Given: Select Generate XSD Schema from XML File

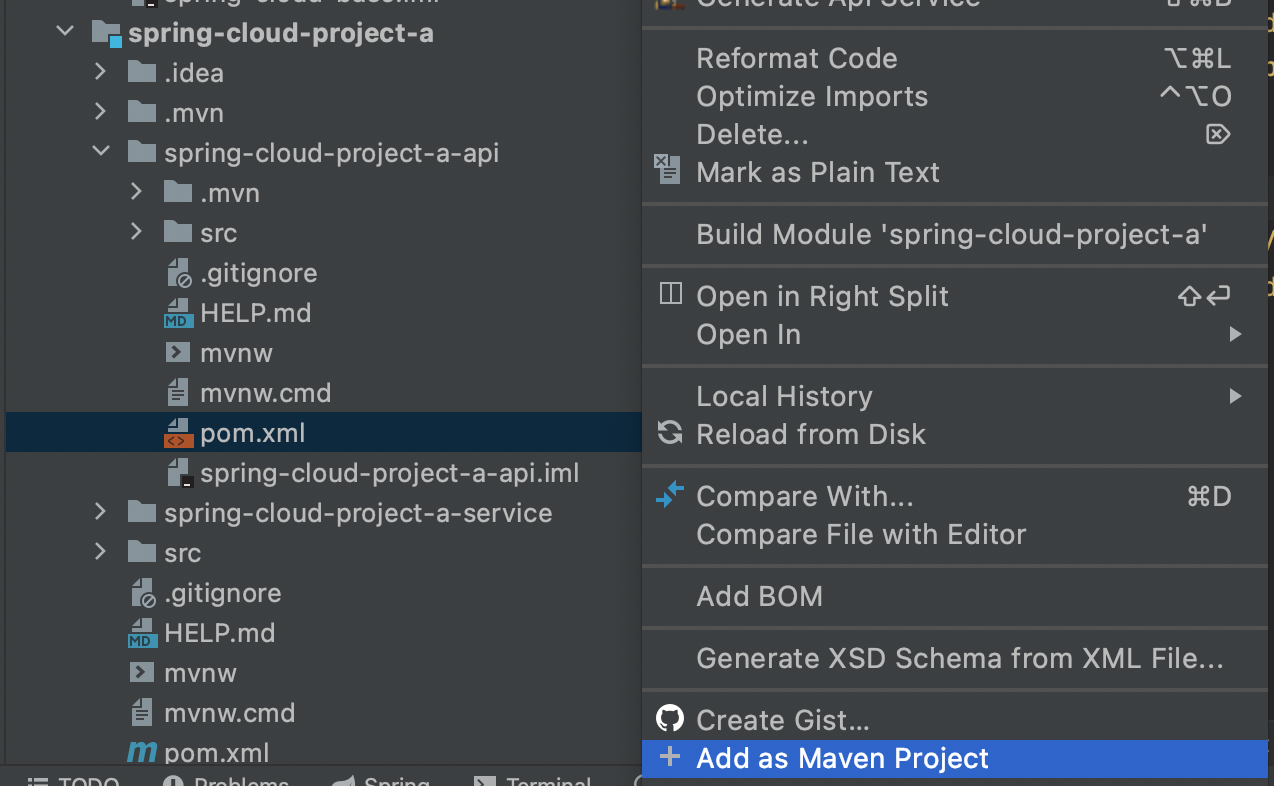Looking at the screenshot, I should tap(959, 658).
